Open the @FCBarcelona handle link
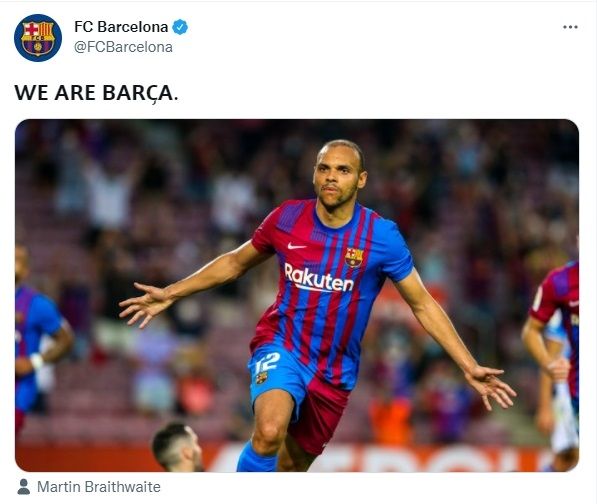 pyautogui.click(x=123, y=47)
